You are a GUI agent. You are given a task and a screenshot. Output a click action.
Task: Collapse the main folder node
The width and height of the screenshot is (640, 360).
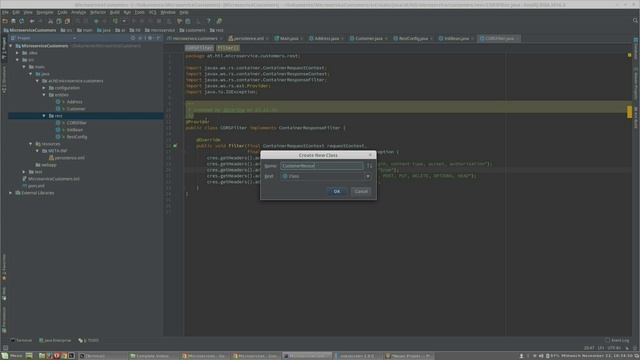click(x=24, y=67)
